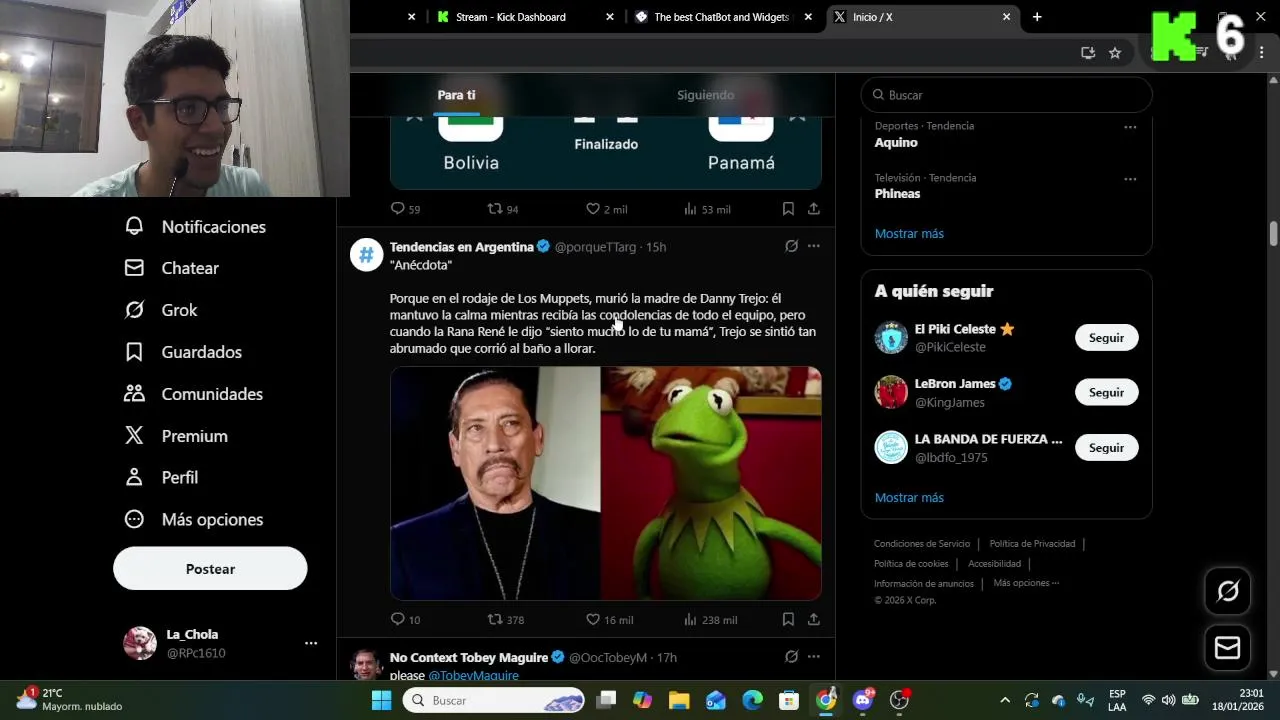Repost the Danny Trejo anecdote post
1280x720 pixels.
[x=495, y=620]
